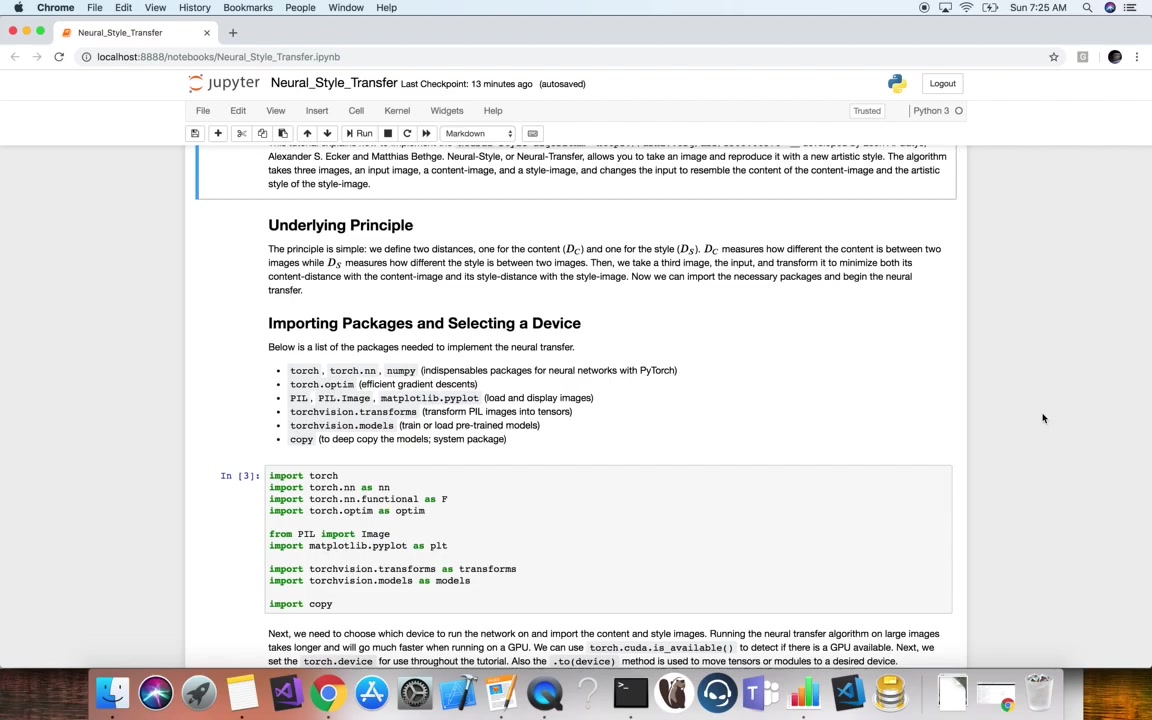This screenshot has width=1152, height=720.
Task: Open the Jupyter Insert menu
Action: coord(317,111)
